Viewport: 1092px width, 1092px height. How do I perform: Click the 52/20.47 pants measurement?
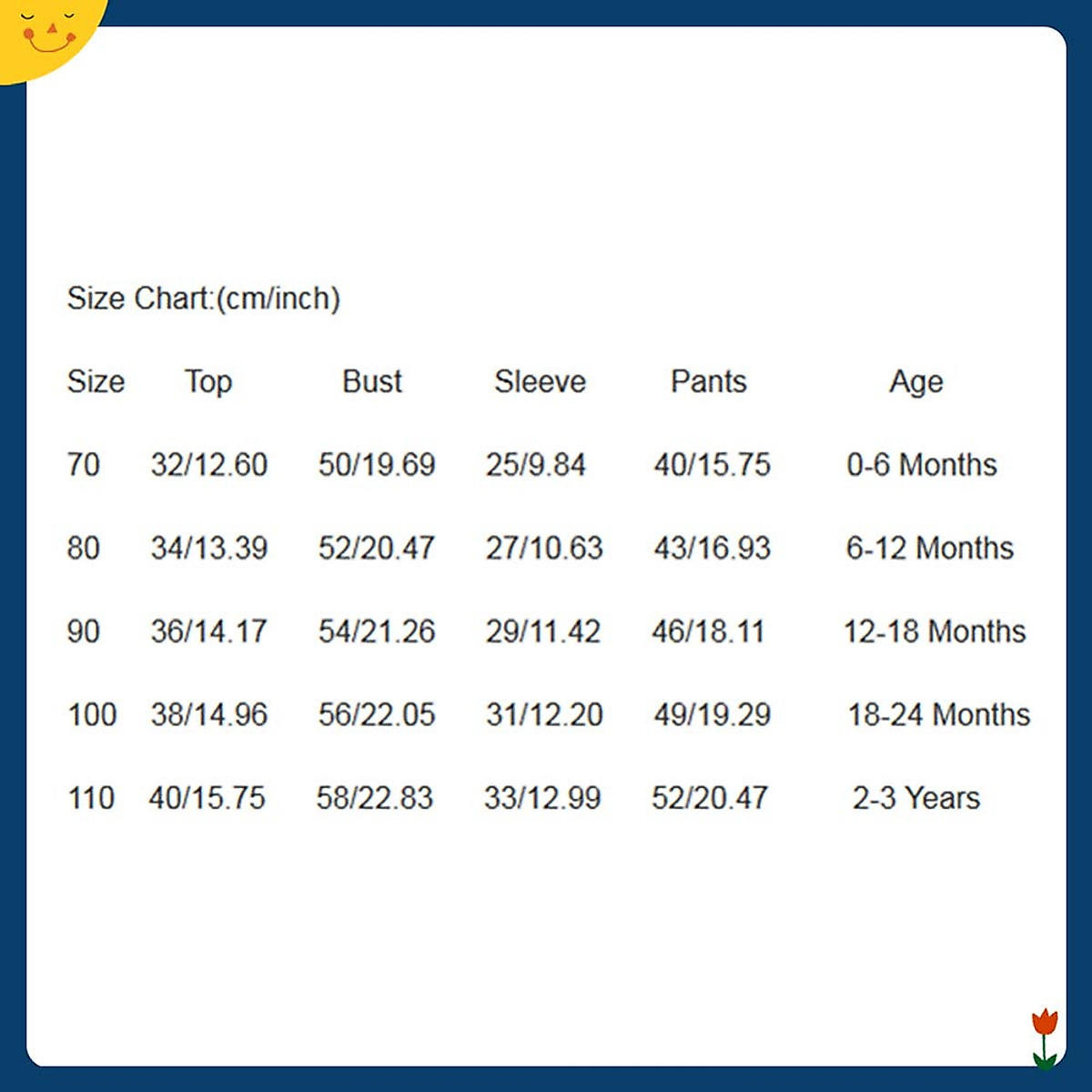(710, 798)
